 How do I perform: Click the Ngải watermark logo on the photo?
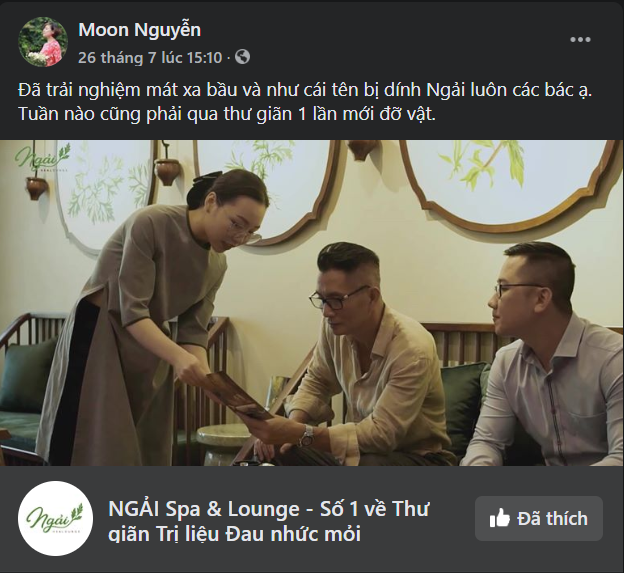(x=42, y=159)
